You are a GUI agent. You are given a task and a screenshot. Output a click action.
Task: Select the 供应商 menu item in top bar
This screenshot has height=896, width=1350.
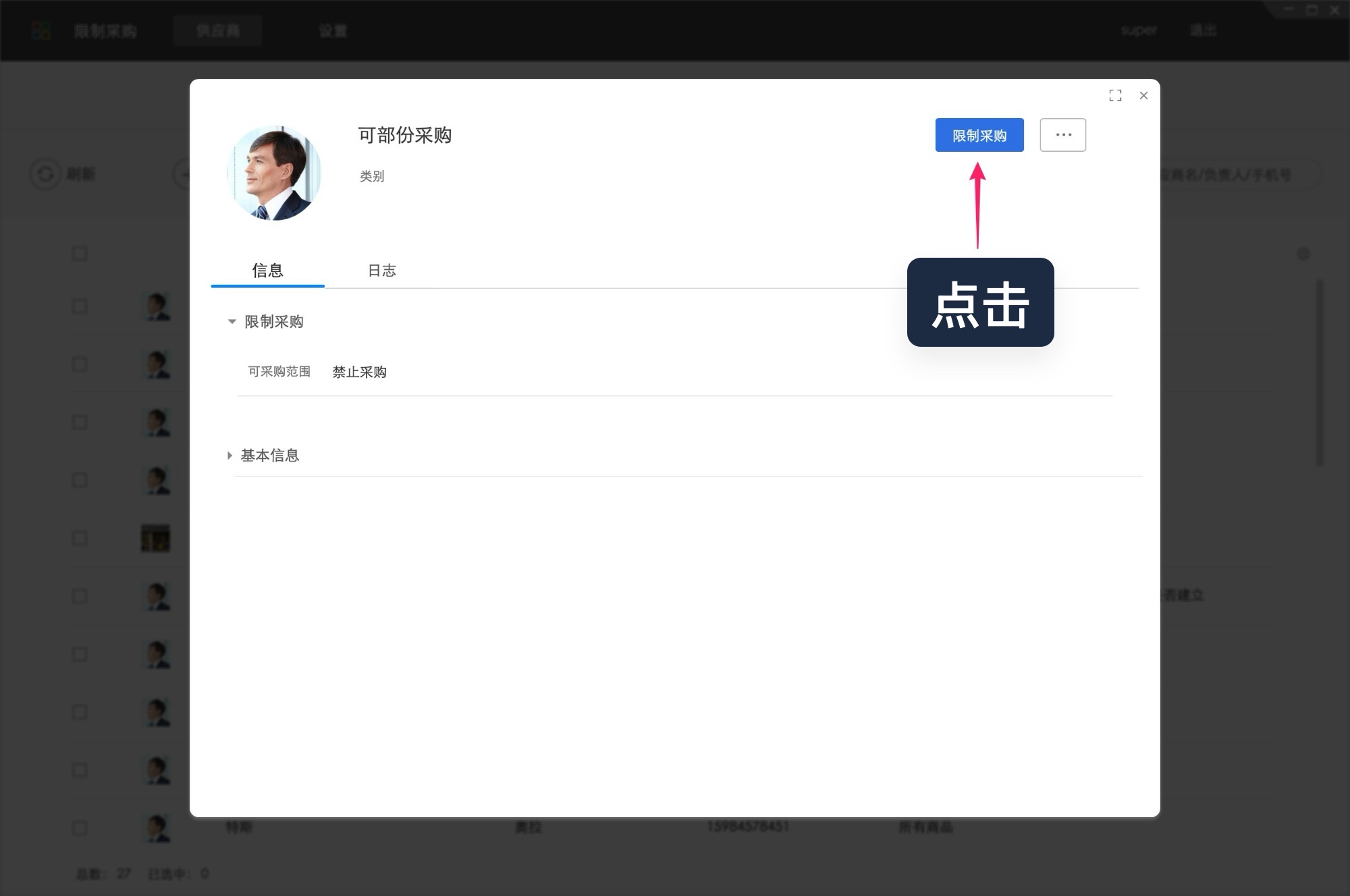click(x=217, y=30)
